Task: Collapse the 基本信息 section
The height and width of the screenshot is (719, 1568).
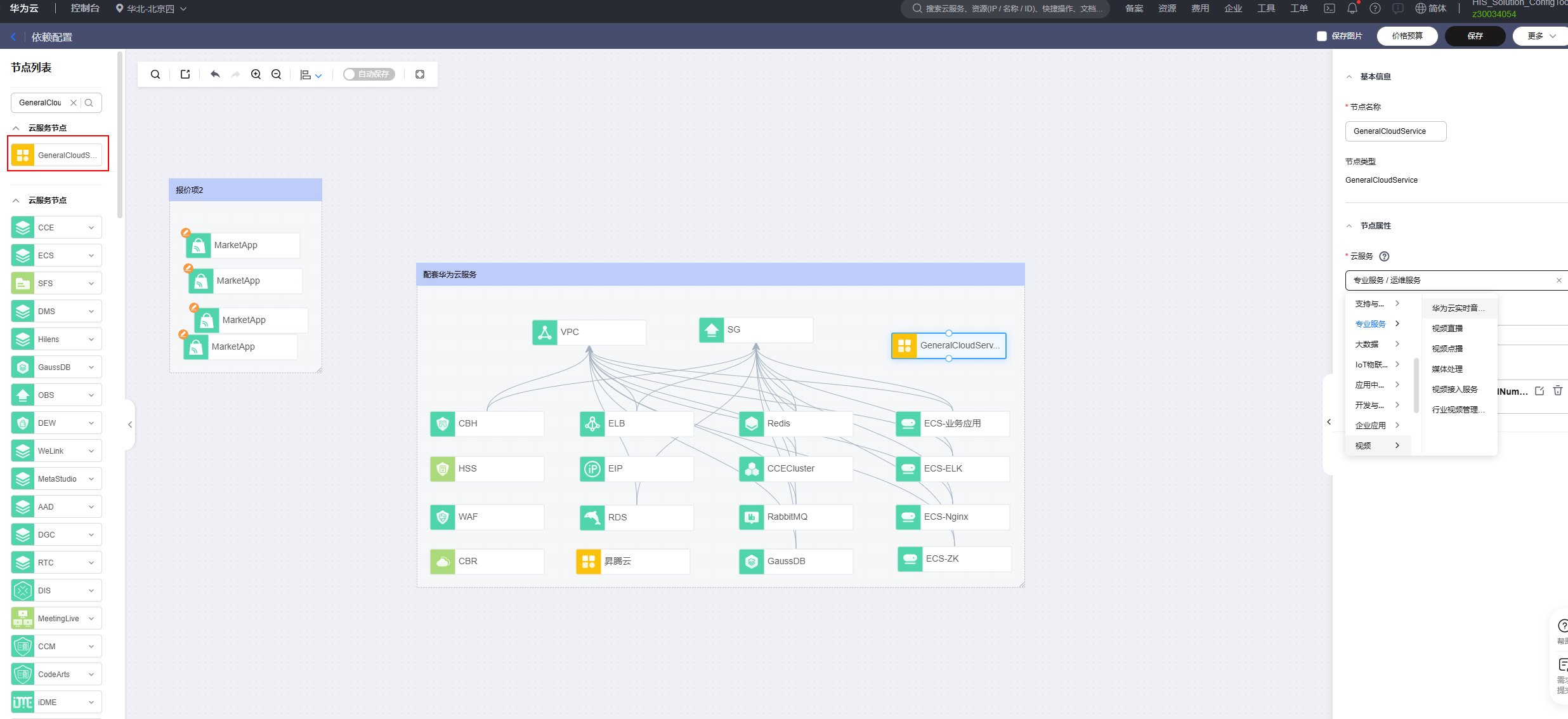Action: [1349, 77]
